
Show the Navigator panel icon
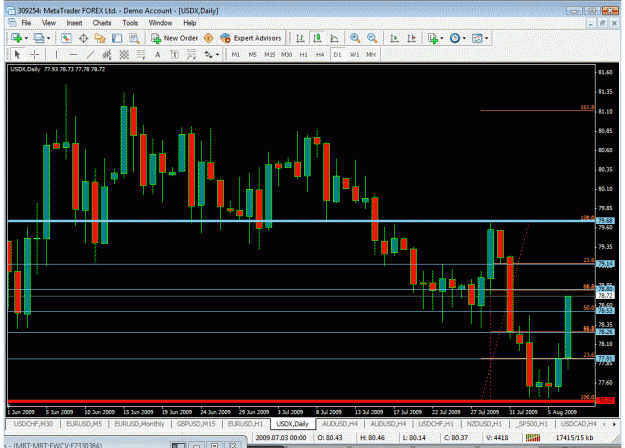pos(100,38)
